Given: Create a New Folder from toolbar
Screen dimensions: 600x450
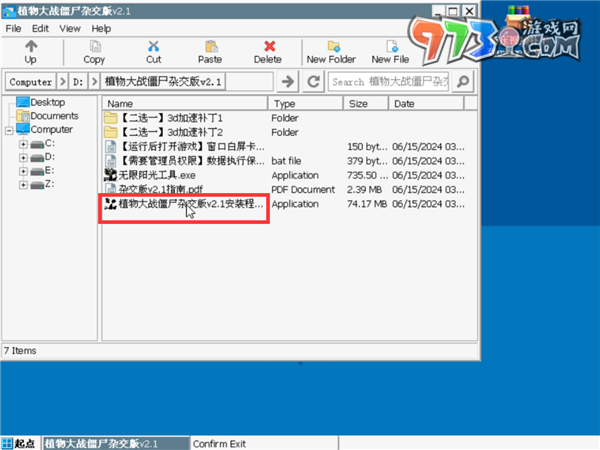Looking at the screenshot, I should click(331, 46).
